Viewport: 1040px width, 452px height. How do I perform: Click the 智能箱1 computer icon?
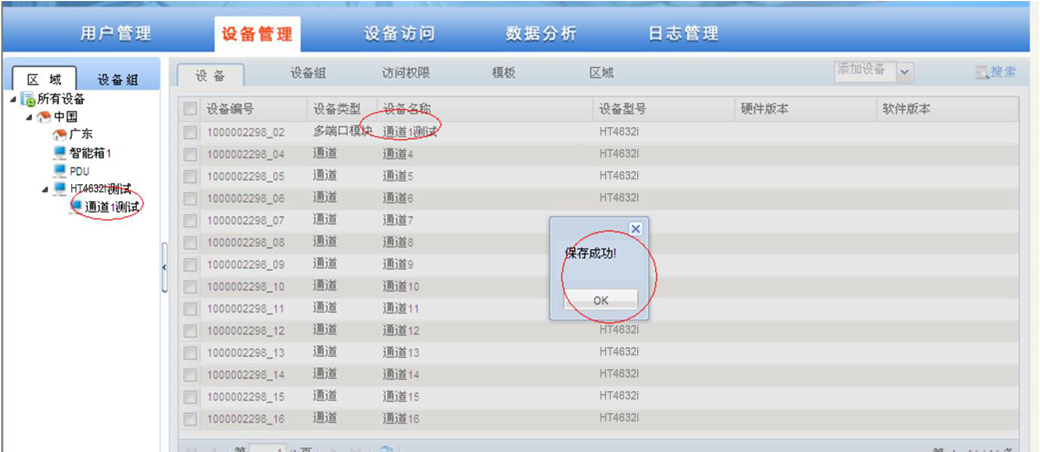coord(59,153)
